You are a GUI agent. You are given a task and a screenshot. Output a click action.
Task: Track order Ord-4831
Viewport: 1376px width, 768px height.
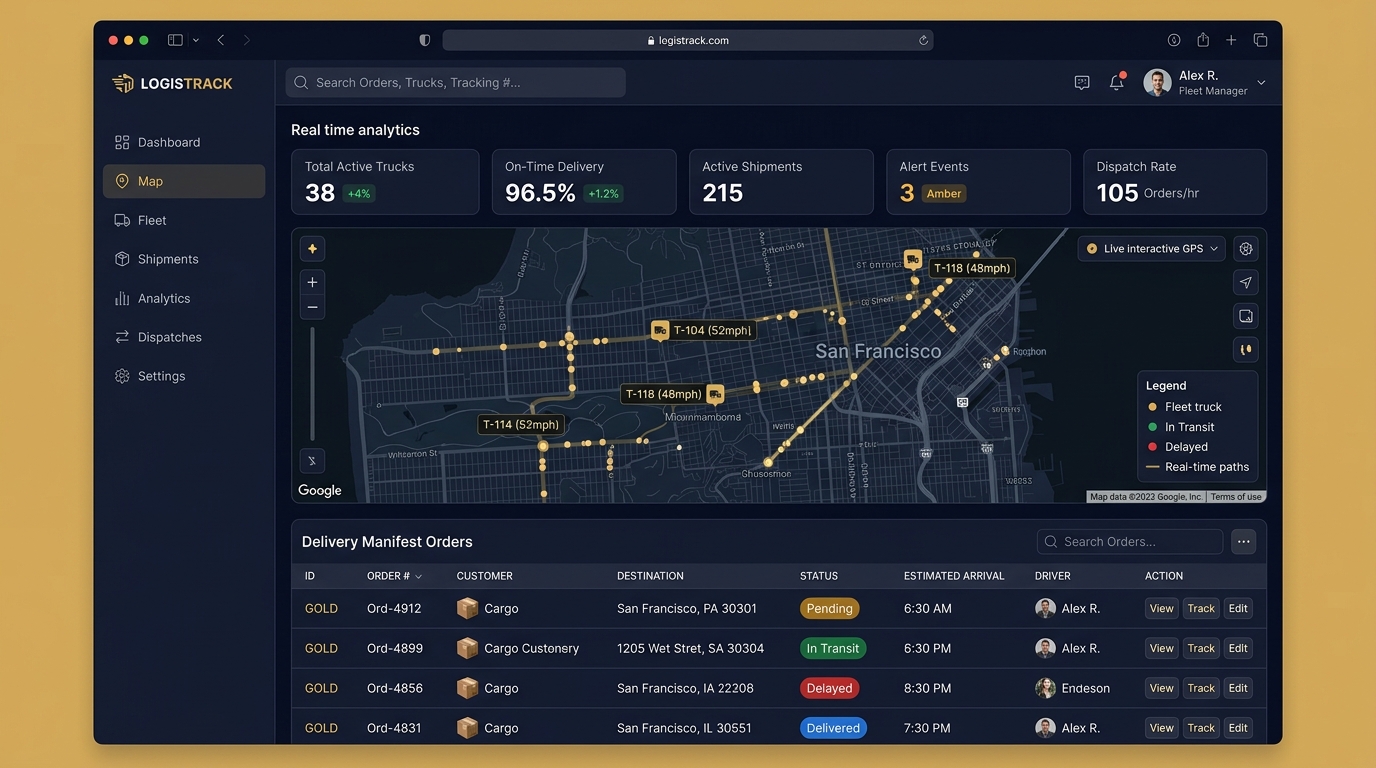coord(1201,728)
